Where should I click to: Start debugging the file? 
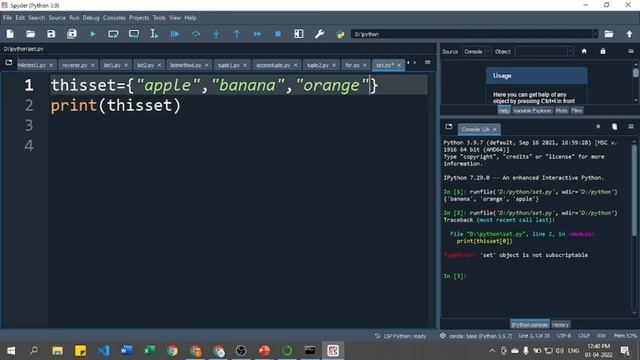click(x=175, y=34)
